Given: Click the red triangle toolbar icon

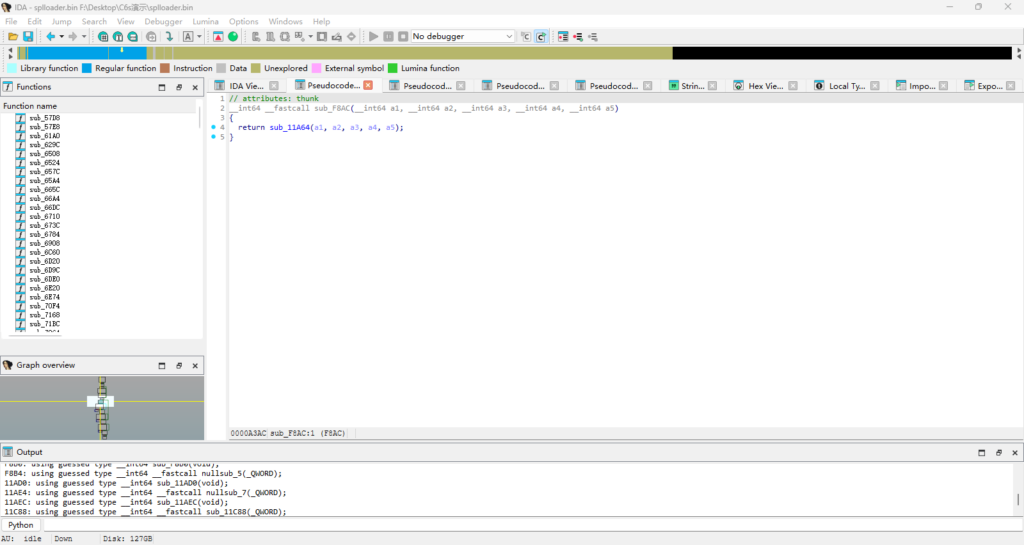Looking at the screenshot, I should [x=218, y=37].
